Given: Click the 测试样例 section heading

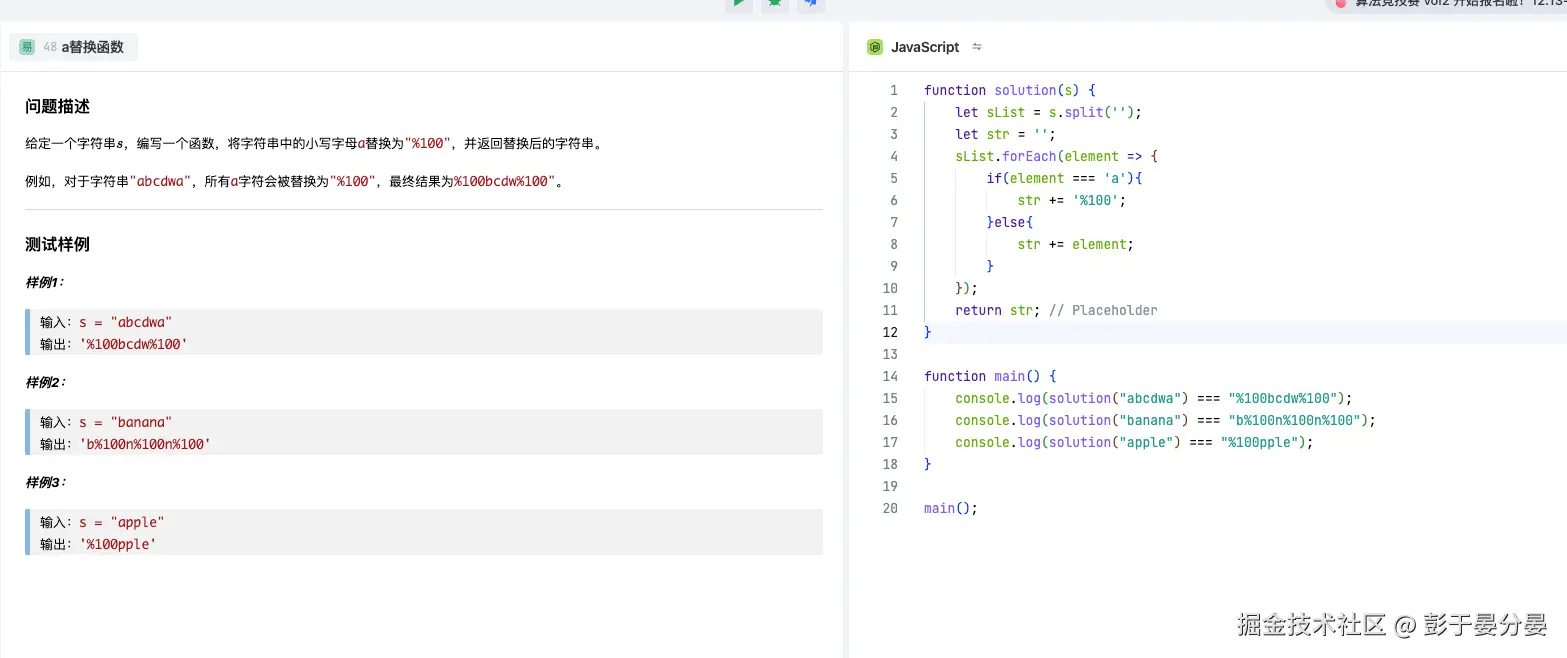Looking at the screenshot, I should 55,243.
